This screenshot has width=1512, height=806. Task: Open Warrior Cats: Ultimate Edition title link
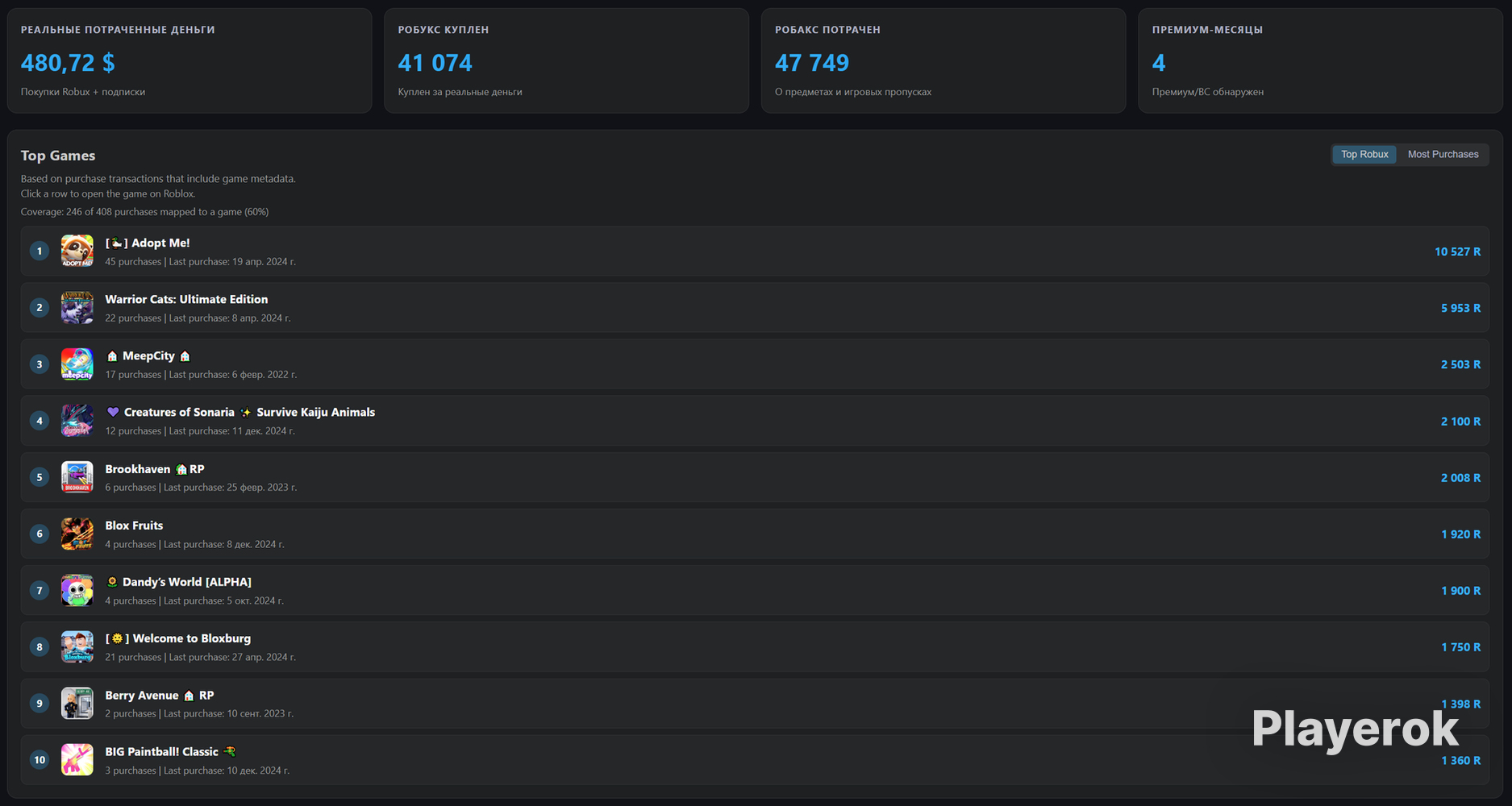tap(186, 299)
